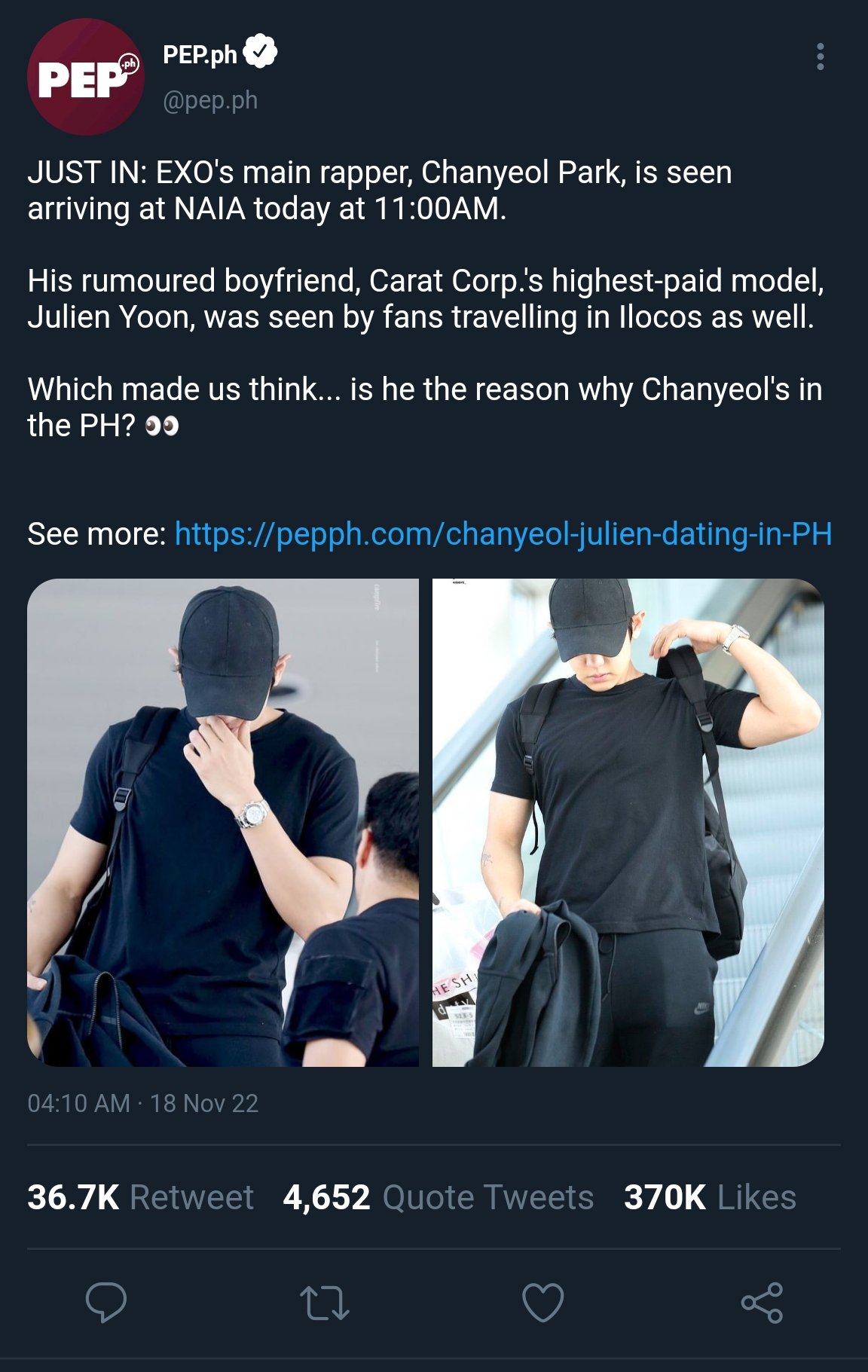Open the three-dot more options menu

pyautogui.click(x=820, y=57)
